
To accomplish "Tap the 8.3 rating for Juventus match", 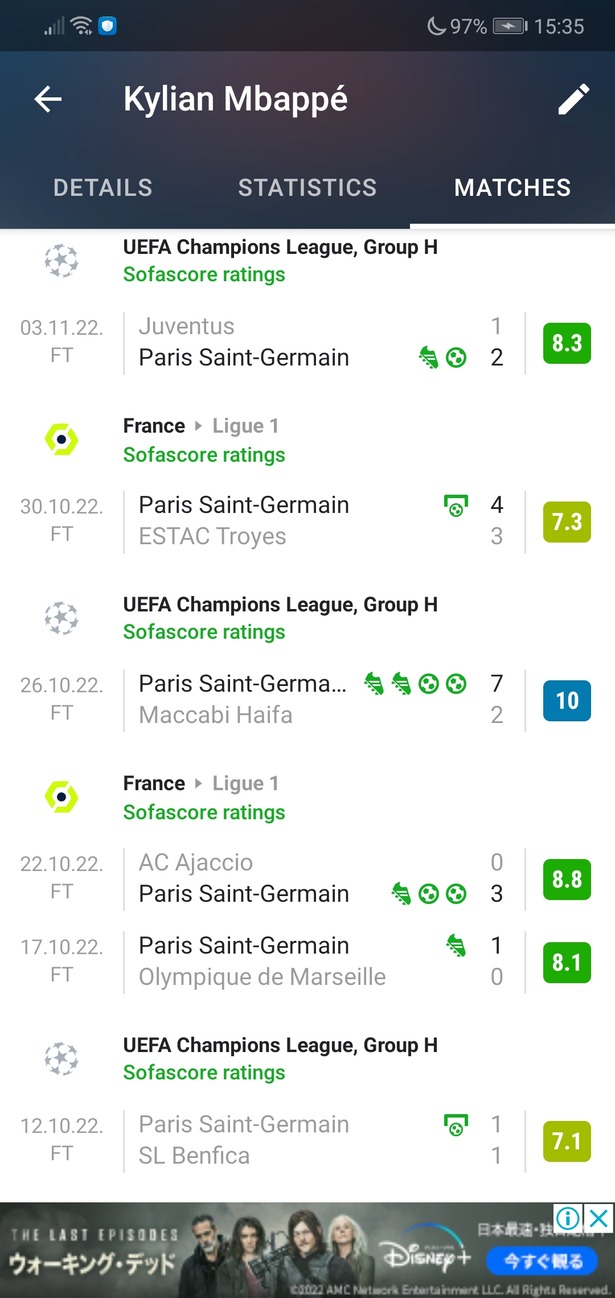I will [x=567, y=343].
